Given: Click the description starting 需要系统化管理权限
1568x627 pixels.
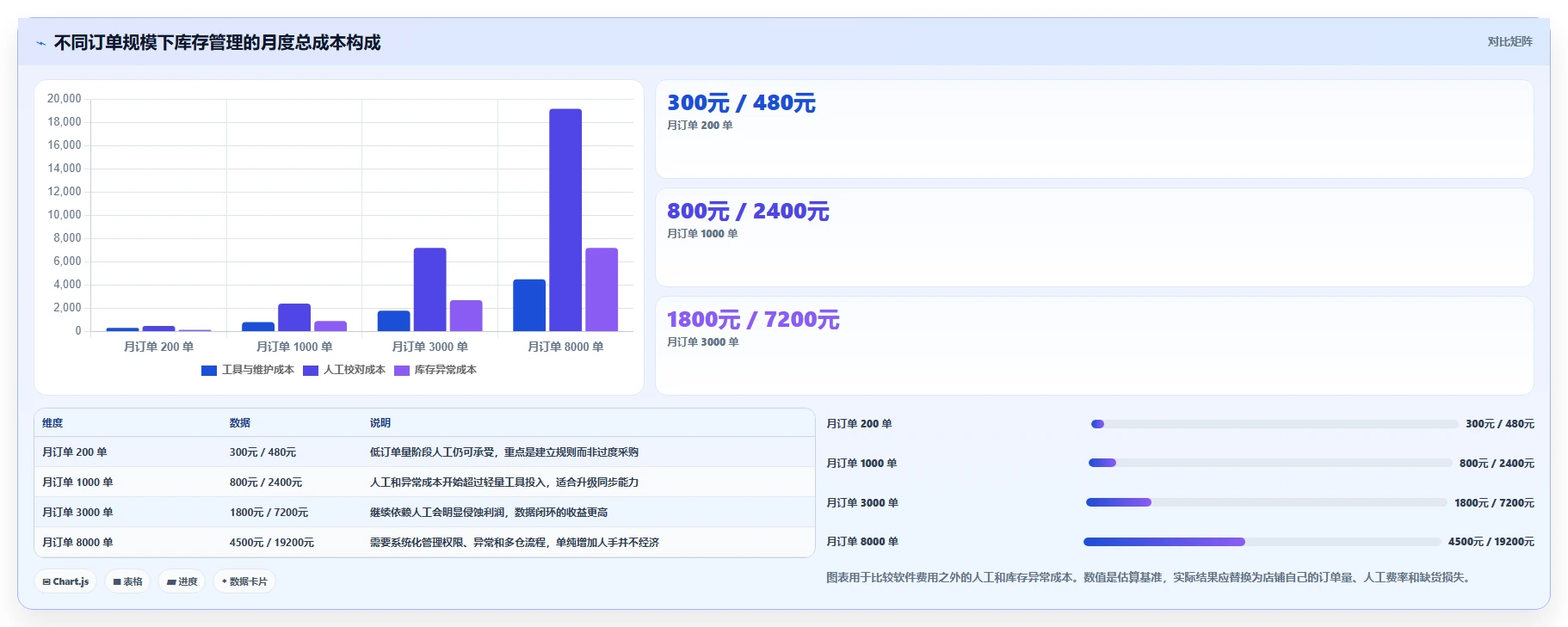Looking at the screenshot, I should point(515,543).
